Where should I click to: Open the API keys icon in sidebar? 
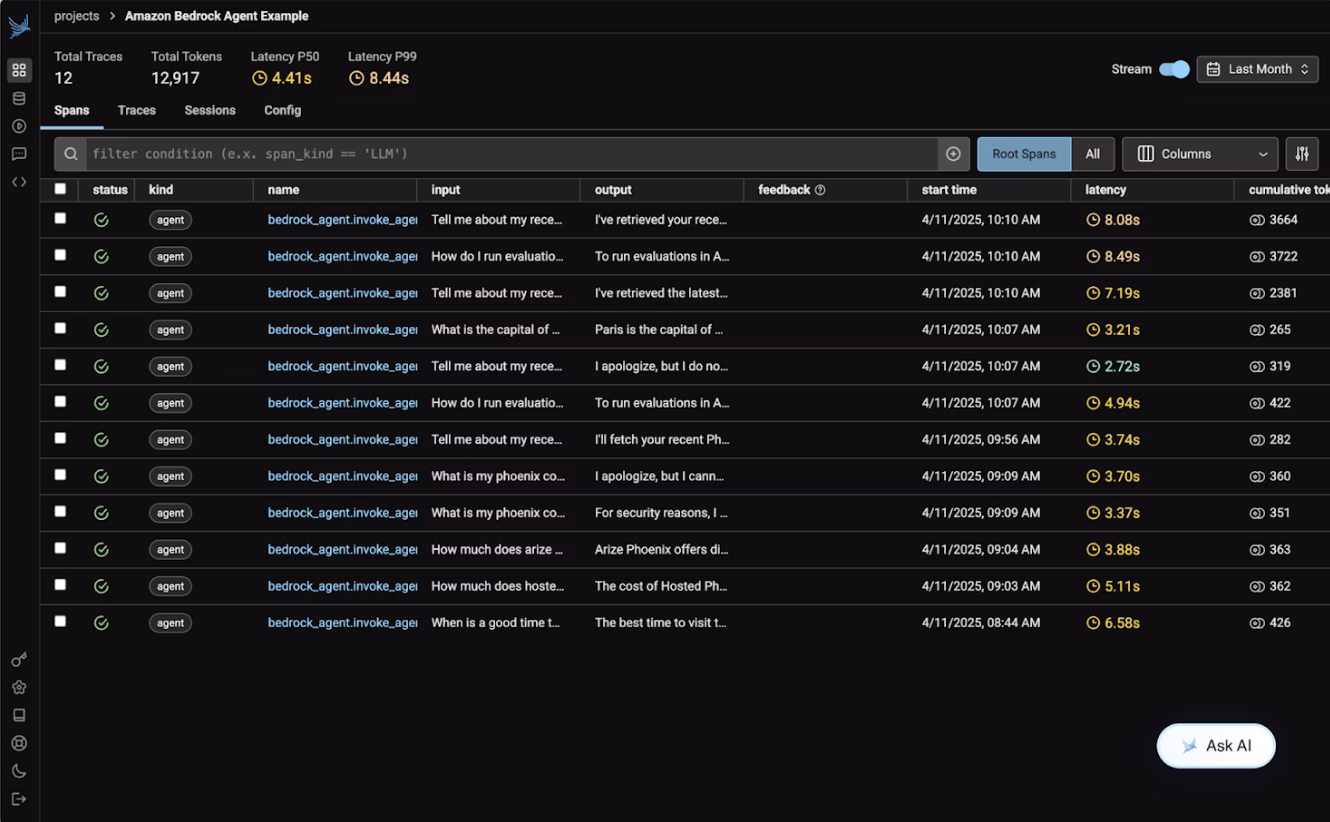tap(19, 660)
